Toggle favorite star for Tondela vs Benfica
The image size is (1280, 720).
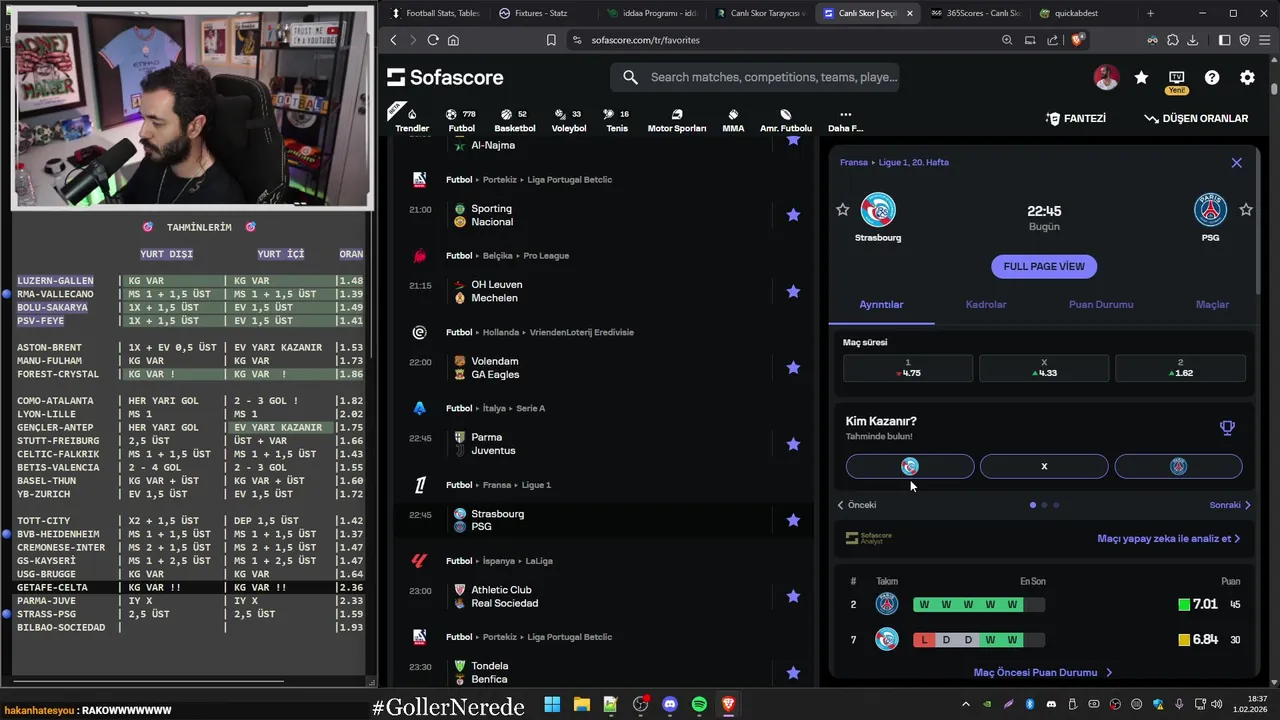pos(793,672)
